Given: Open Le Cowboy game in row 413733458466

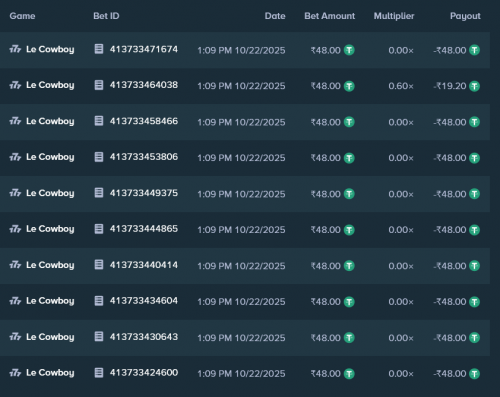Looking at the screenshot, I should 50,121.
